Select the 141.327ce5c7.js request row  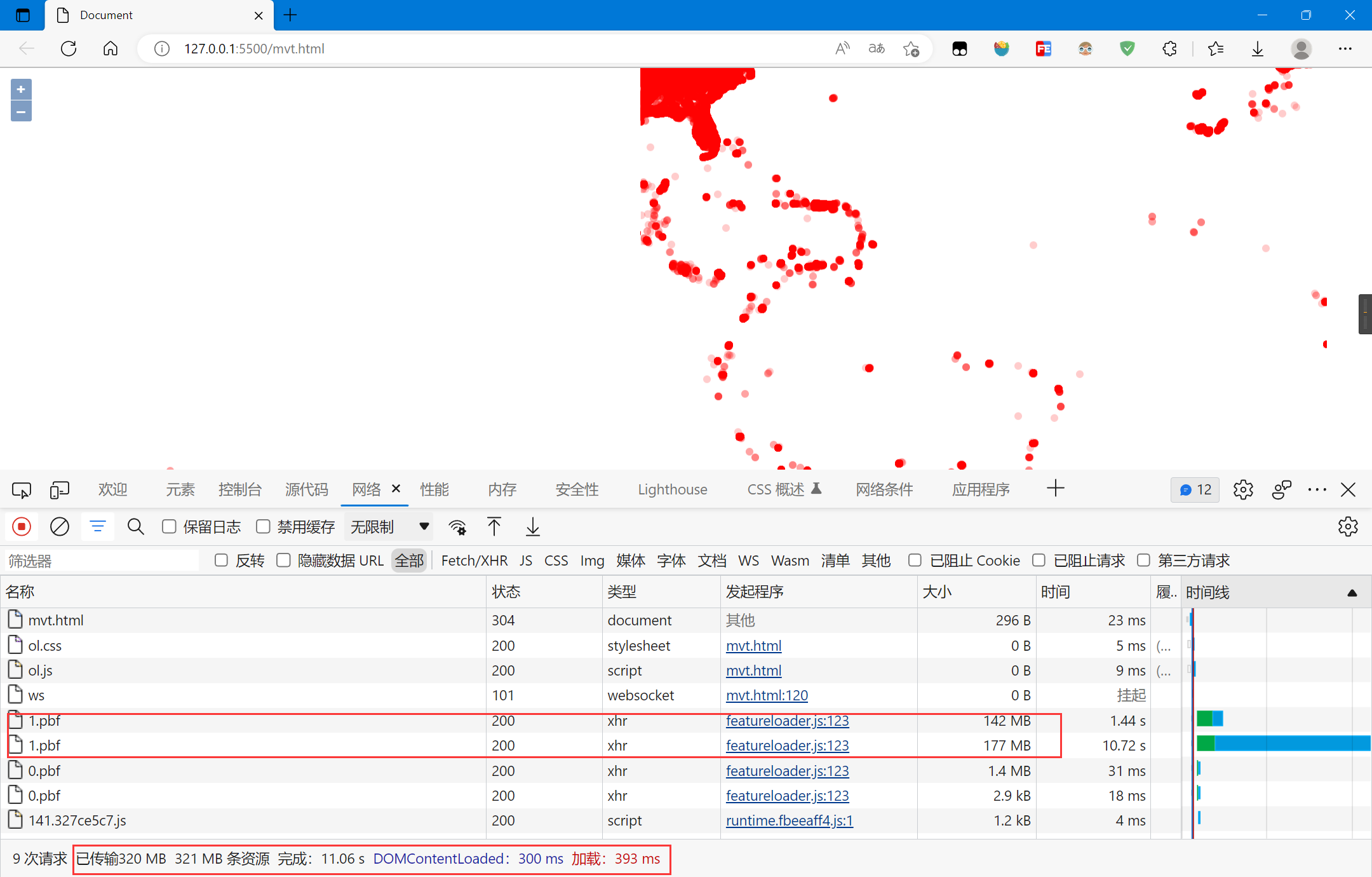click(591, 820)
